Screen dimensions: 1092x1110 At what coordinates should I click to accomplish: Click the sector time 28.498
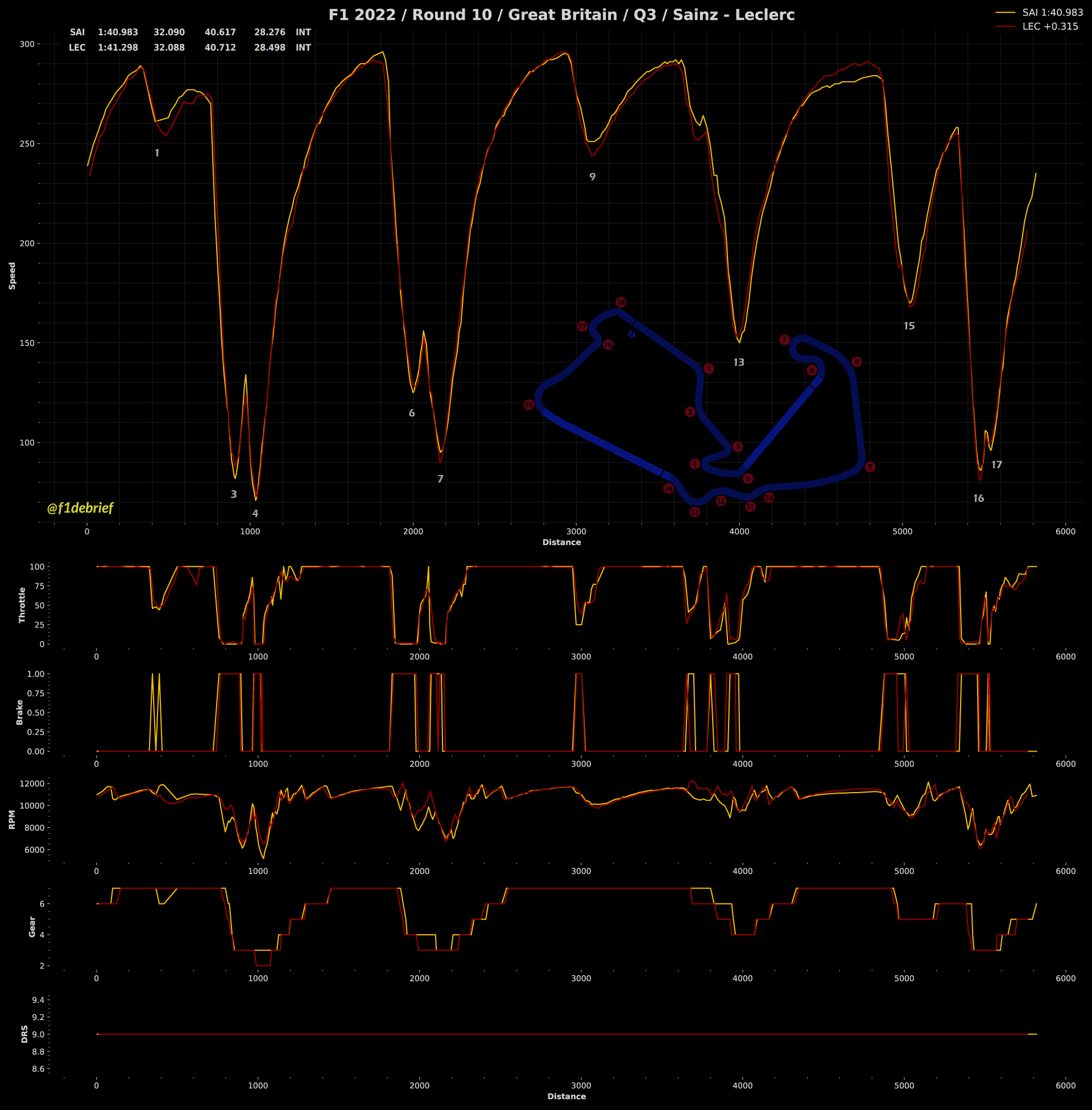click(x=270, y=48)
